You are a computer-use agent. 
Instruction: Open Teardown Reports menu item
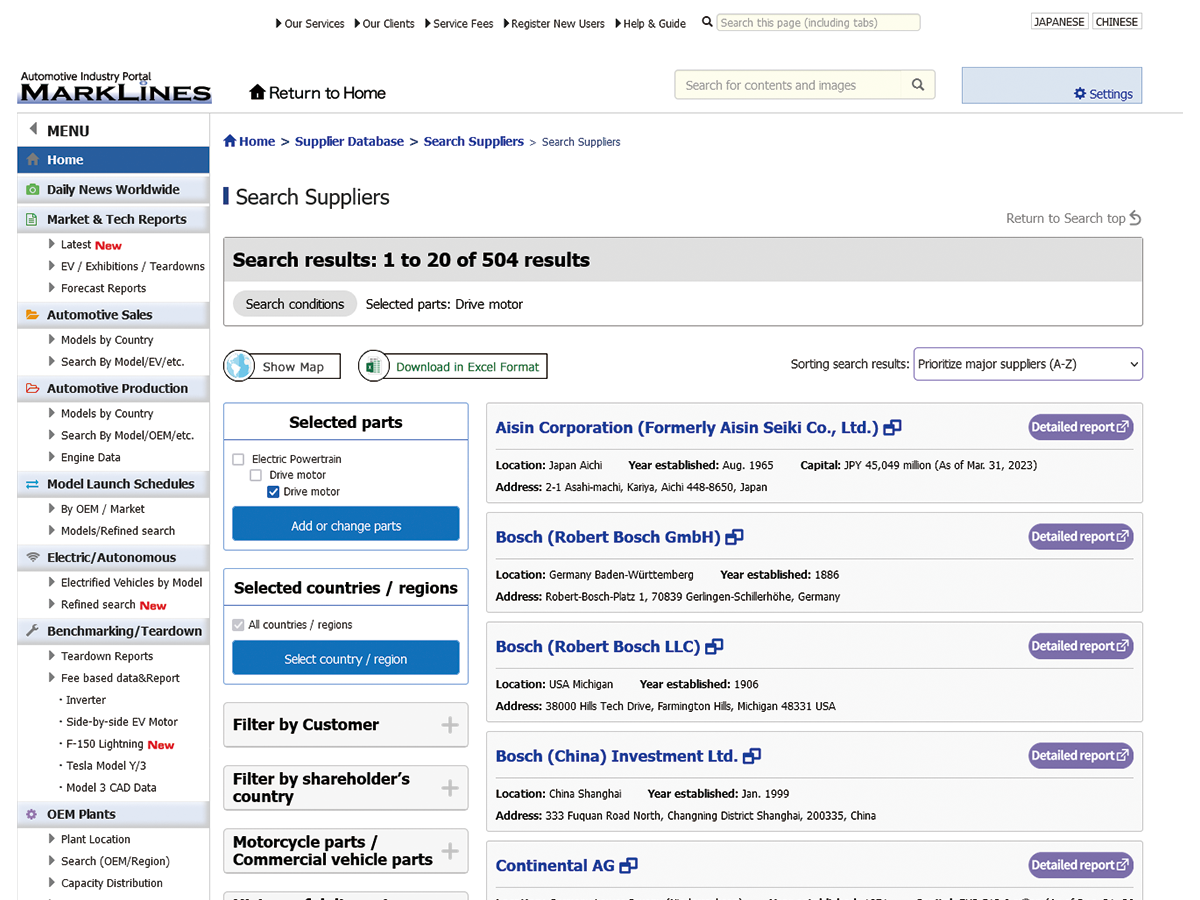click(x=107, y=657)
